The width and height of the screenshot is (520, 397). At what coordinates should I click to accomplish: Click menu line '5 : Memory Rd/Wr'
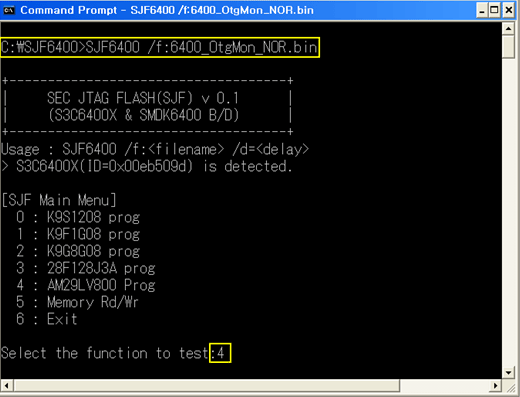[77, 302]
